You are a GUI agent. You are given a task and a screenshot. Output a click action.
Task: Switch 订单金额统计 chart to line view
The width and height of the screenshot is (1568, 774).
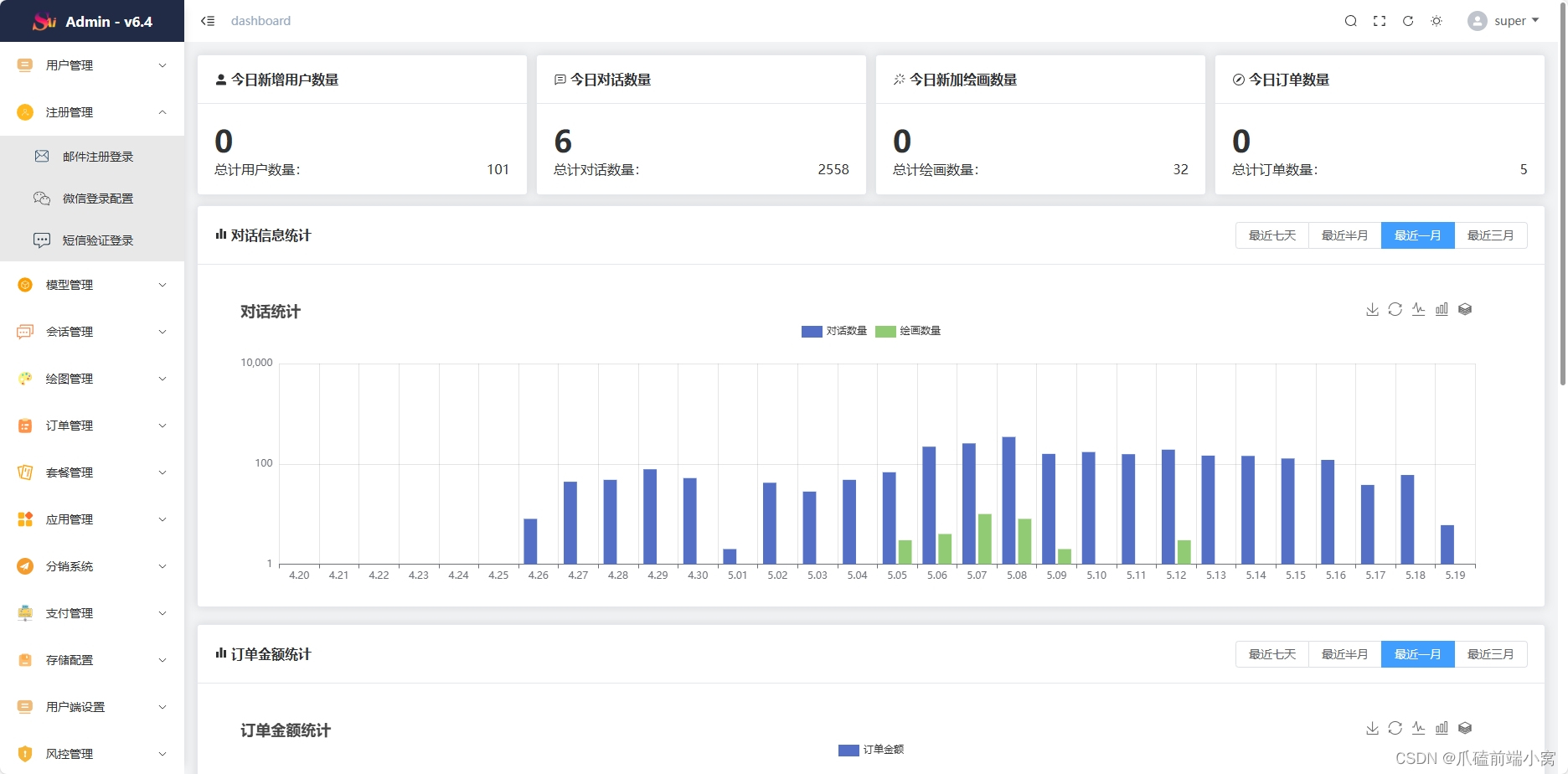click(x=1418, y=728)
